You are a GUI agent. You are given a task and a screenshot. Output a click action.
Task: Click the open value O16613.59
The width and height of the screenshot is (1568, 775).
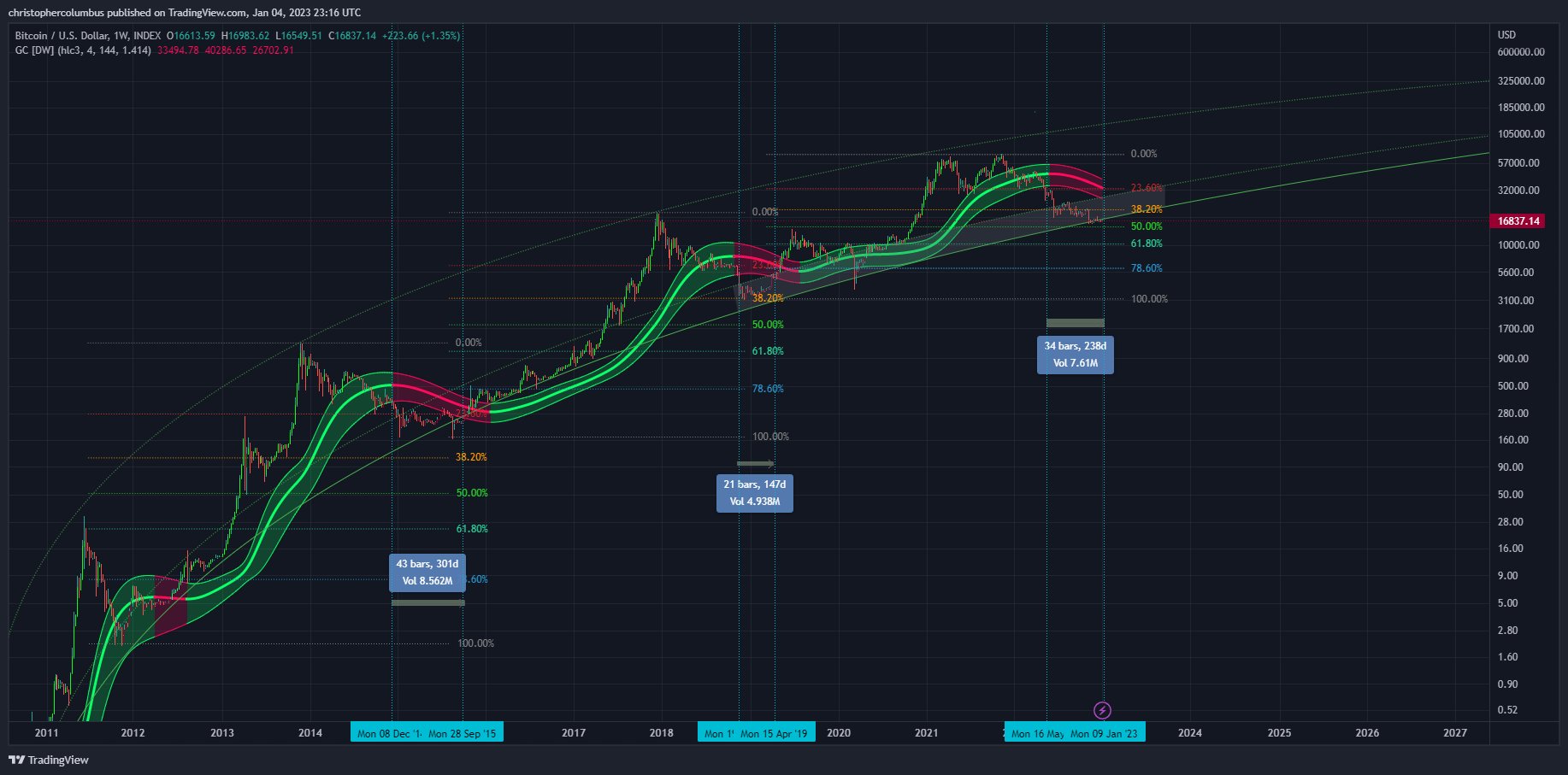click(x=192, y=36)
